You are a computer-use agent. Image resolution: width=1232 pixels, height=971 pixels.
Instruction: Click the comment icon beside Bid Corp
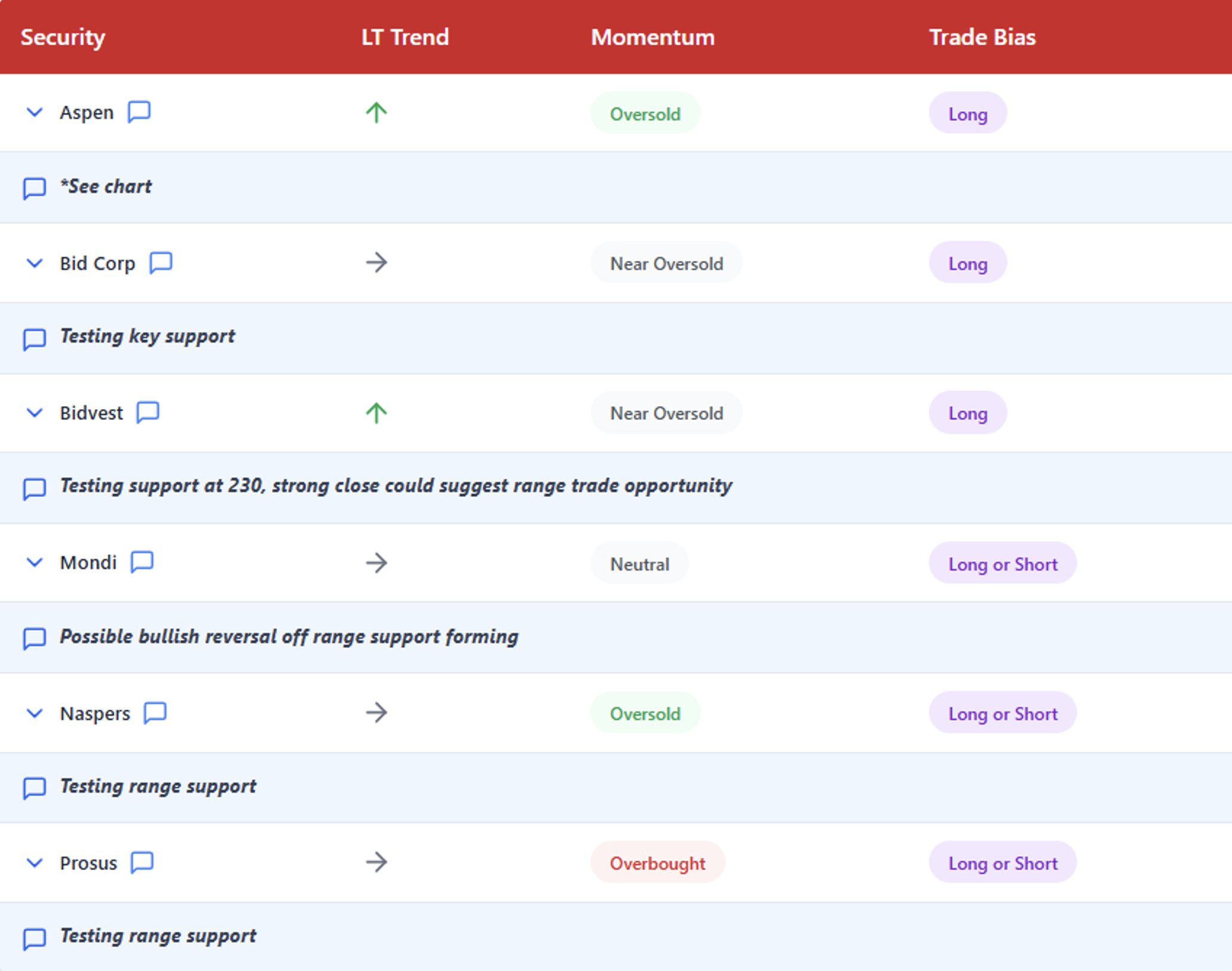161,263
